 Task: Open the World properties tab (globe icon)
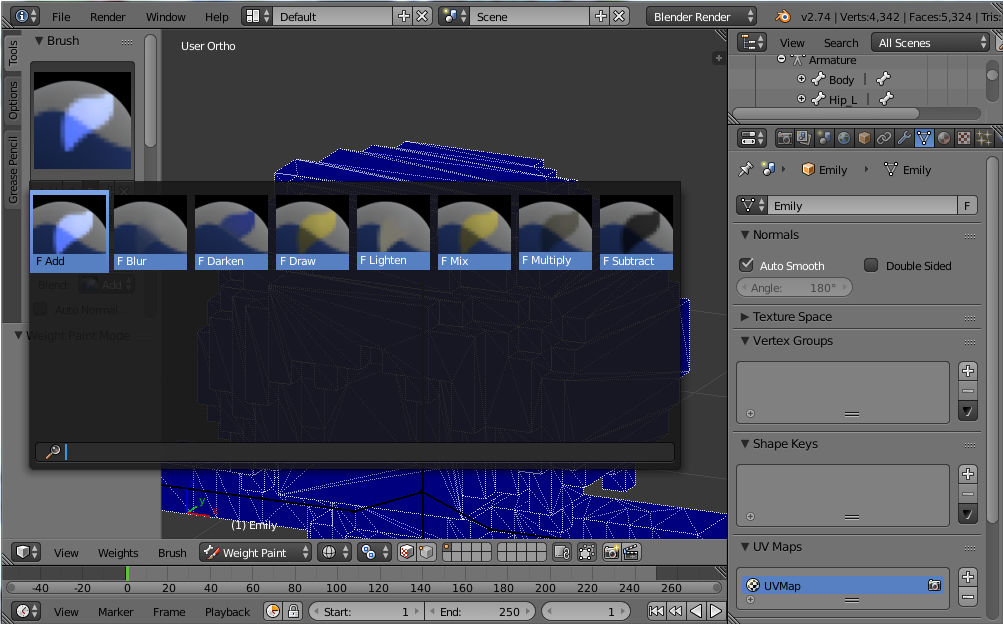pyautogui.click(x=844, y=138)
